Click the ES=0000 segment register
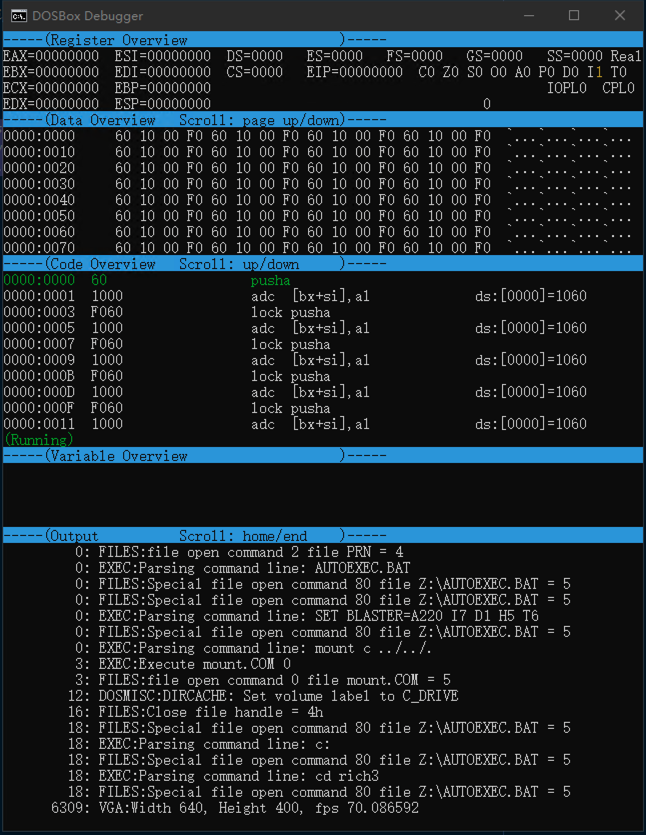 [x=334, y=56]
